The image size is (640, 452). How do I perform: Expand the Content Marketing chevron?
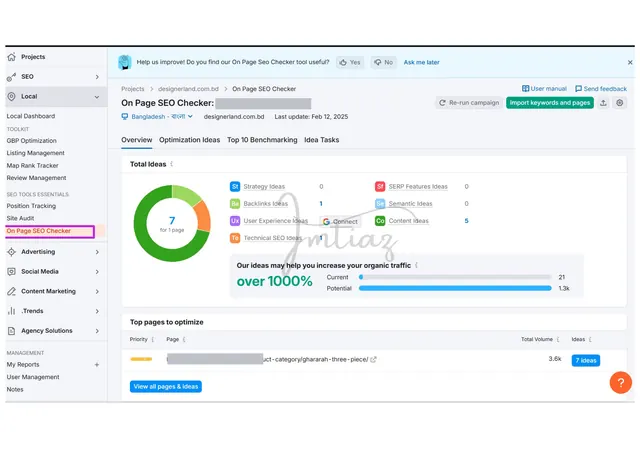97,291
